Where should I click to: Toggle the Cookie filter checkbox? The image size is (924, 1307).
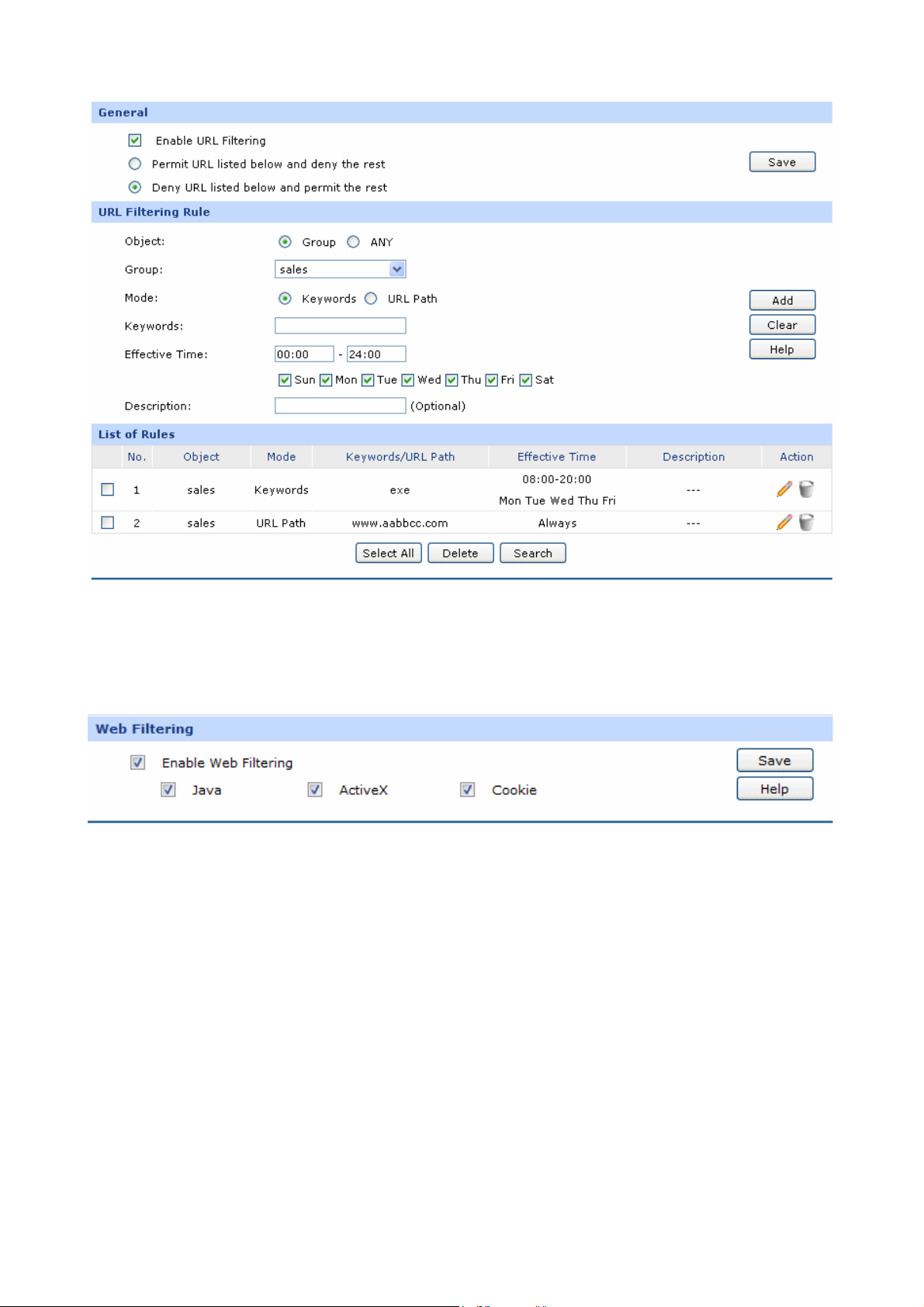(x=467, y=790)
